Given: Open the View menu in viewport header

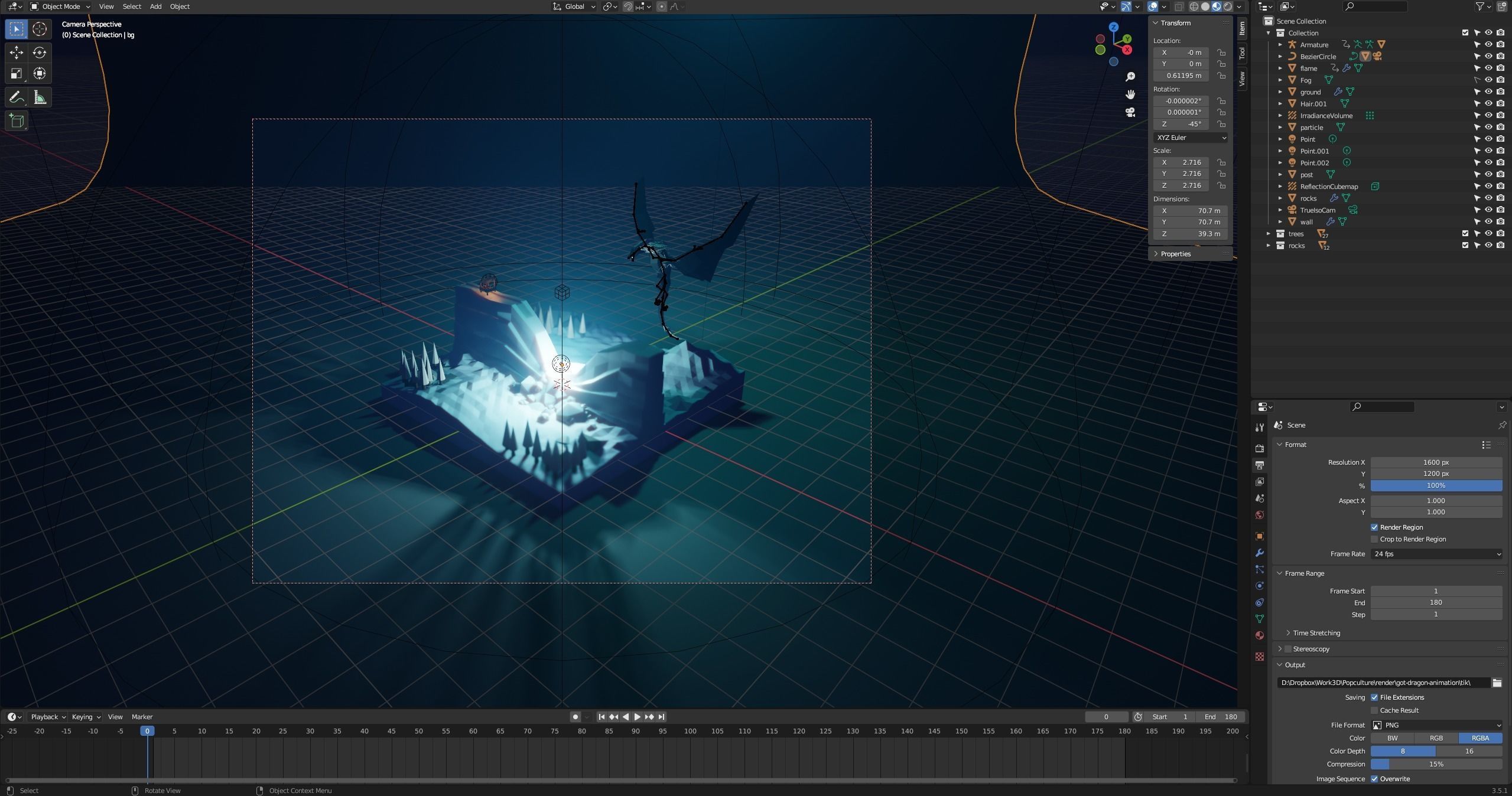Looking at the screenshot, I should click(x=106, y=6).
